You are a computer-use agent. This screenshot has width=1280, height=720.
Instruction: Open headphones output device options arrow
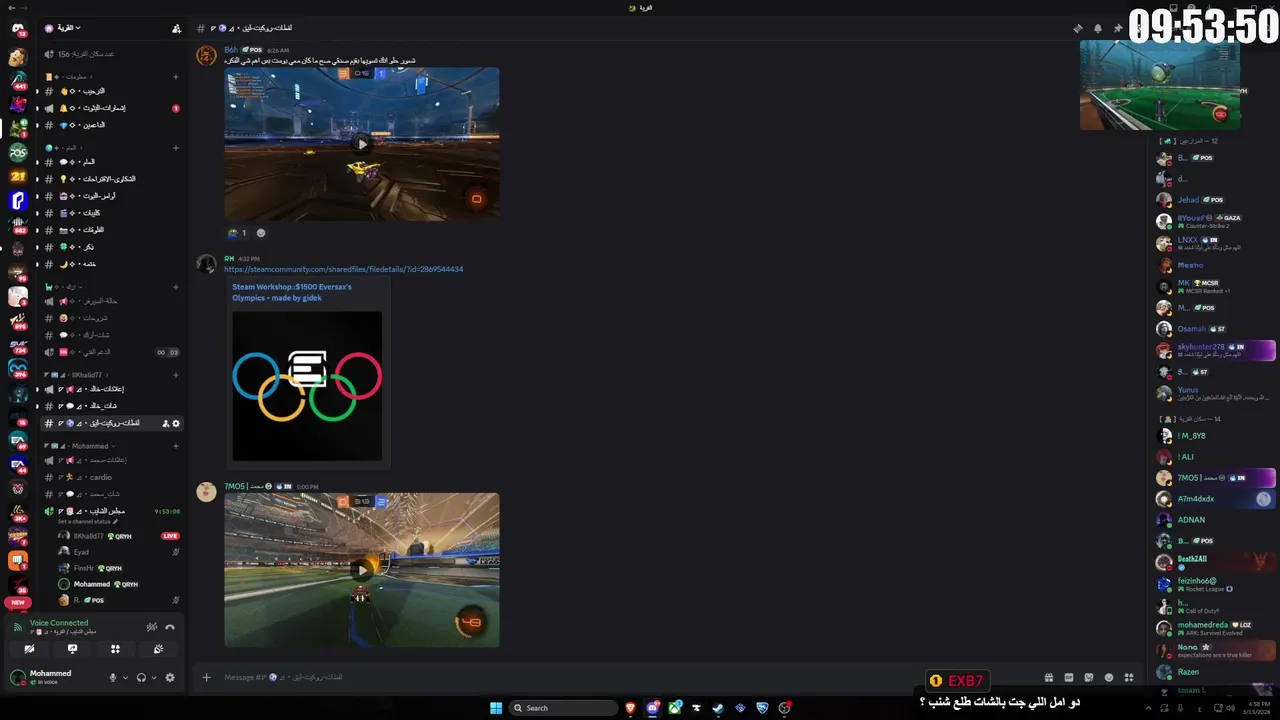click(x=154, y=678)
